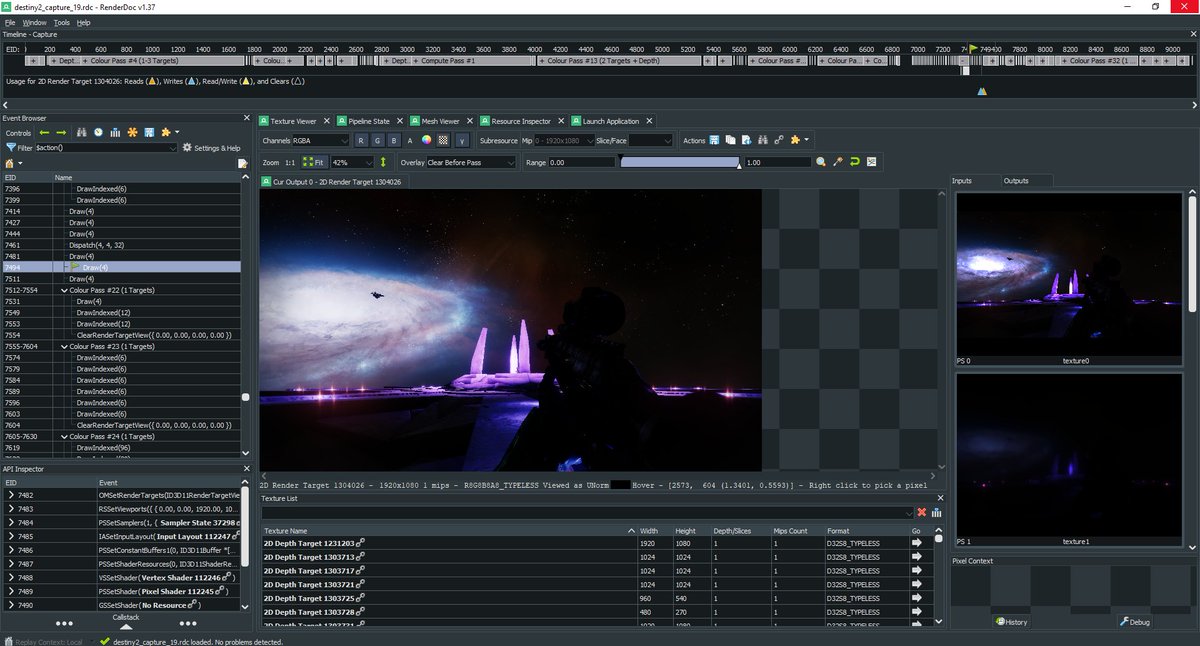Go to previous drawcall with green left arrow
The image size is (1200, 646).
pyautogui.click(x=44, y=132)
